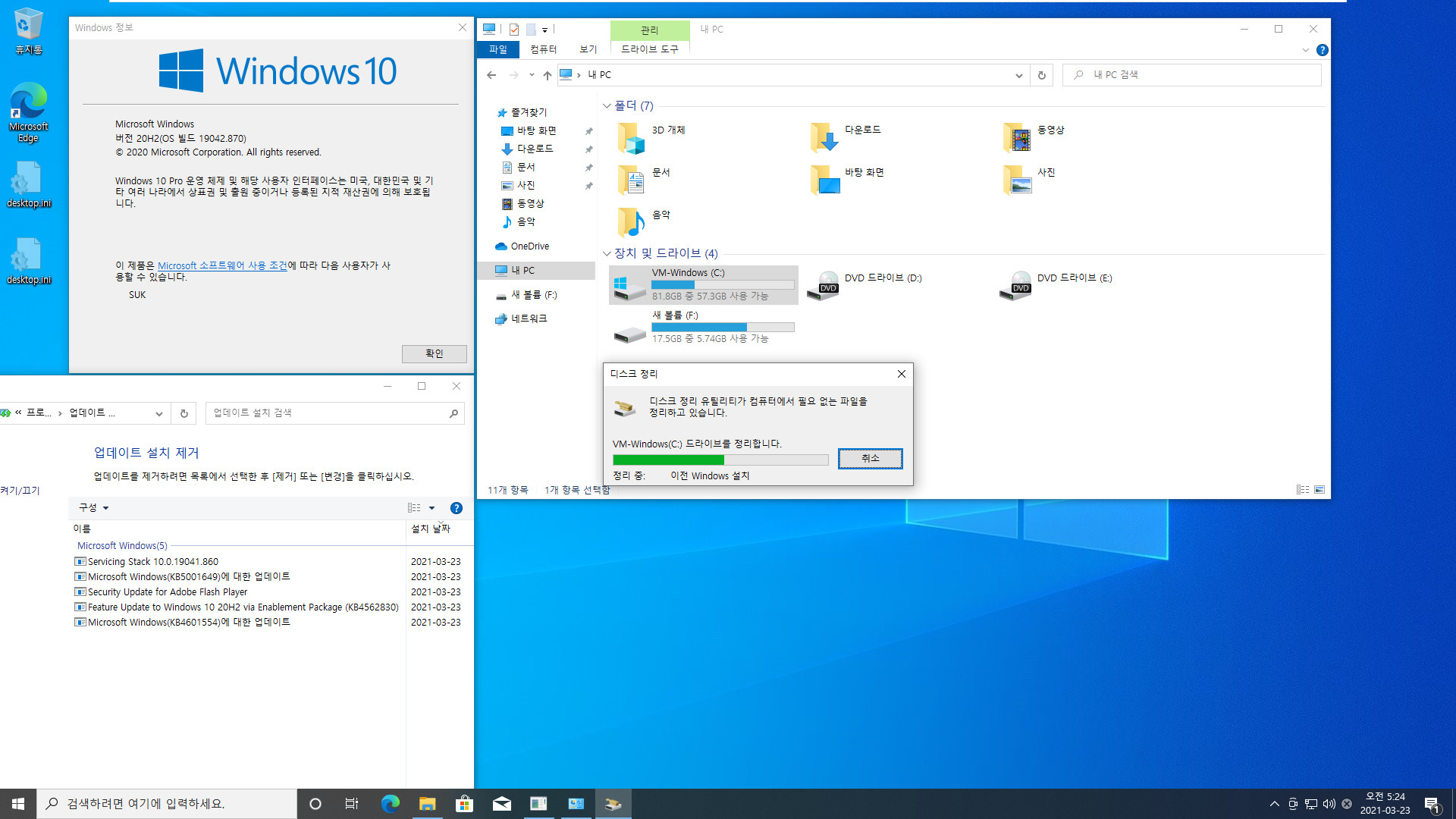Click the disk cleanup progress bar
The width and height of the screenshot is (1456, 819).
pyautogui.click(x=720, y=460)
